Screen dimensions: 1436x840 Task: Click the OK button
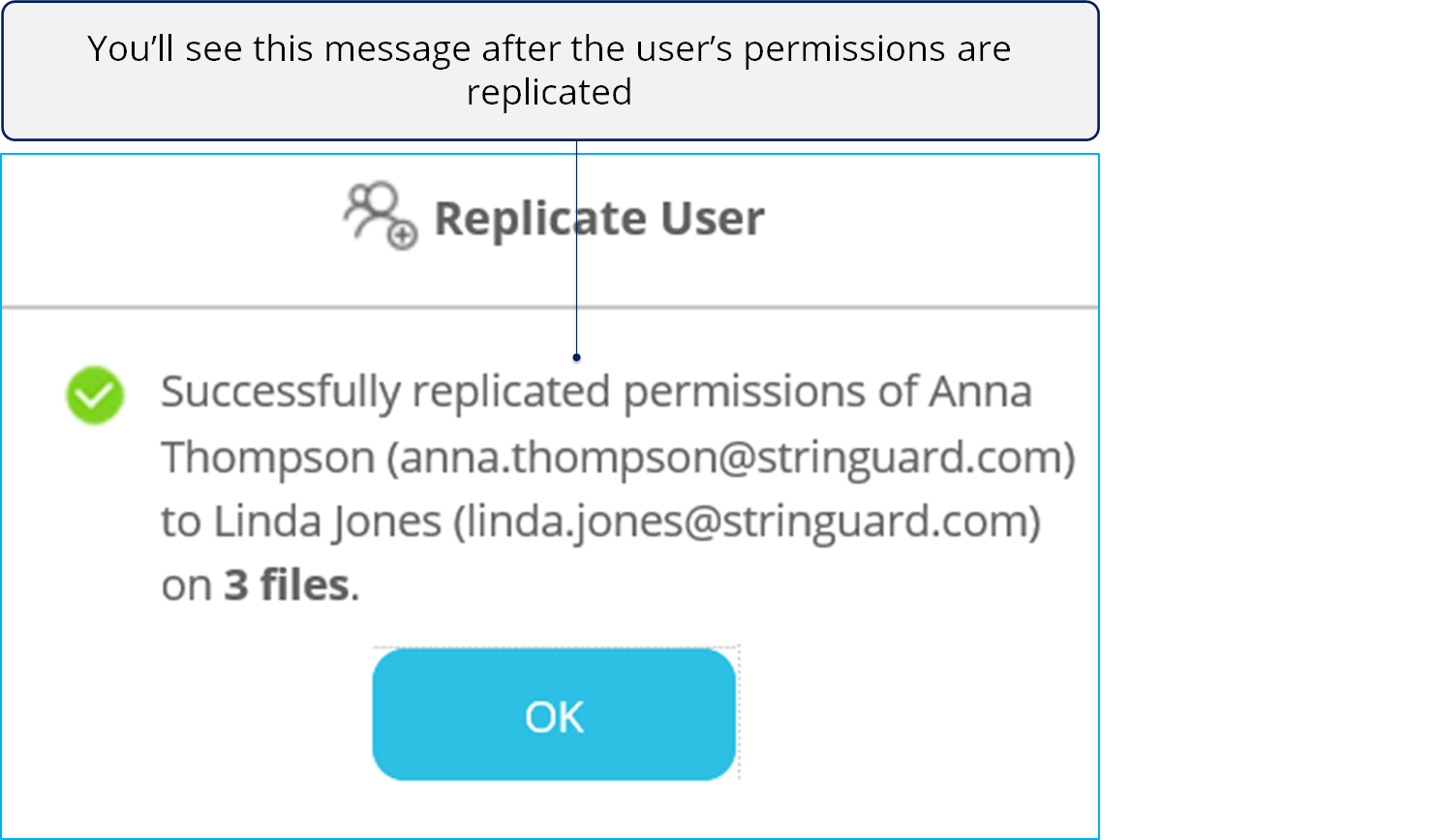pos(554,714)
